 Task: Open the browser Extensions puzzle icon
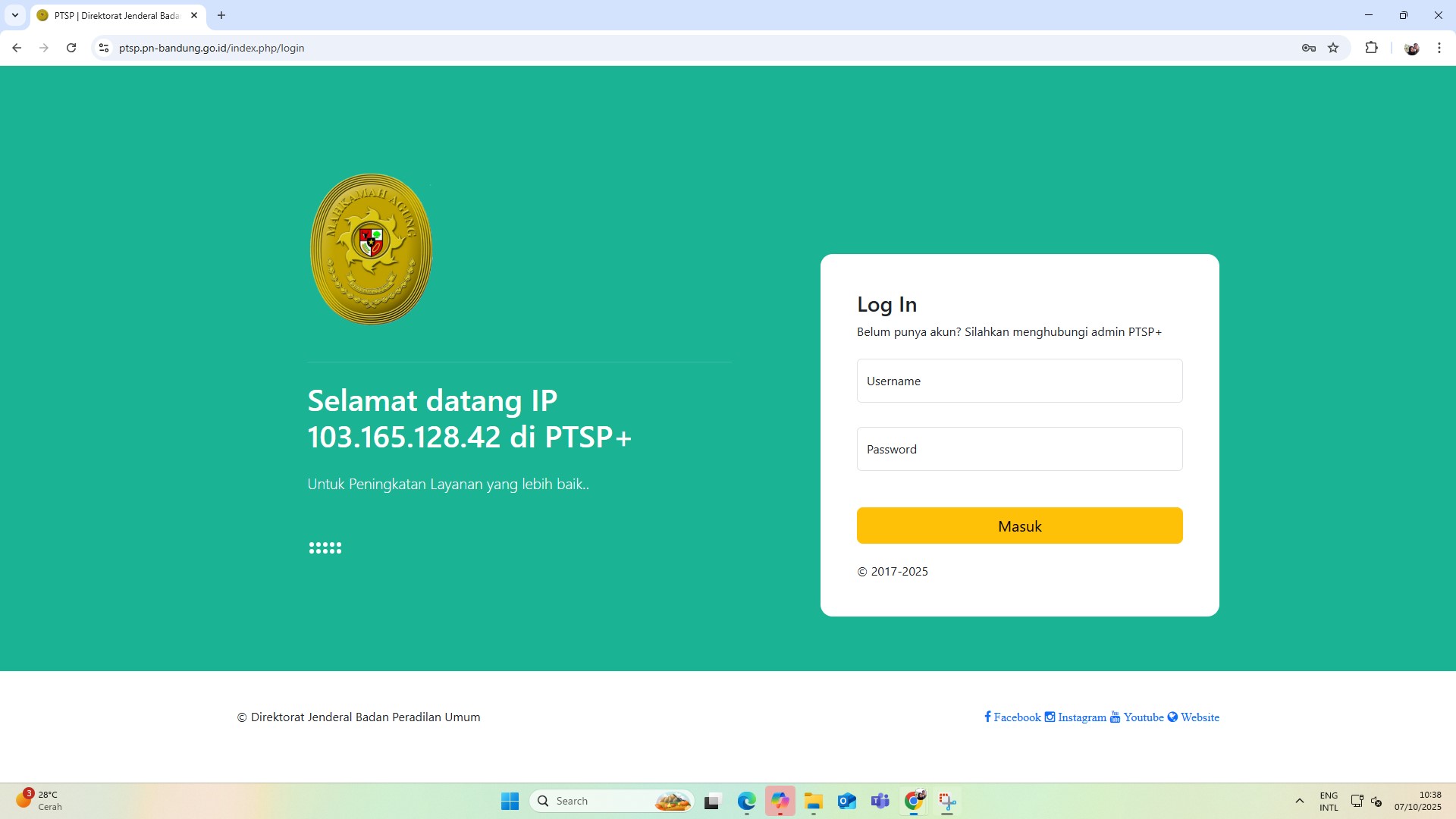point(1371,48)
